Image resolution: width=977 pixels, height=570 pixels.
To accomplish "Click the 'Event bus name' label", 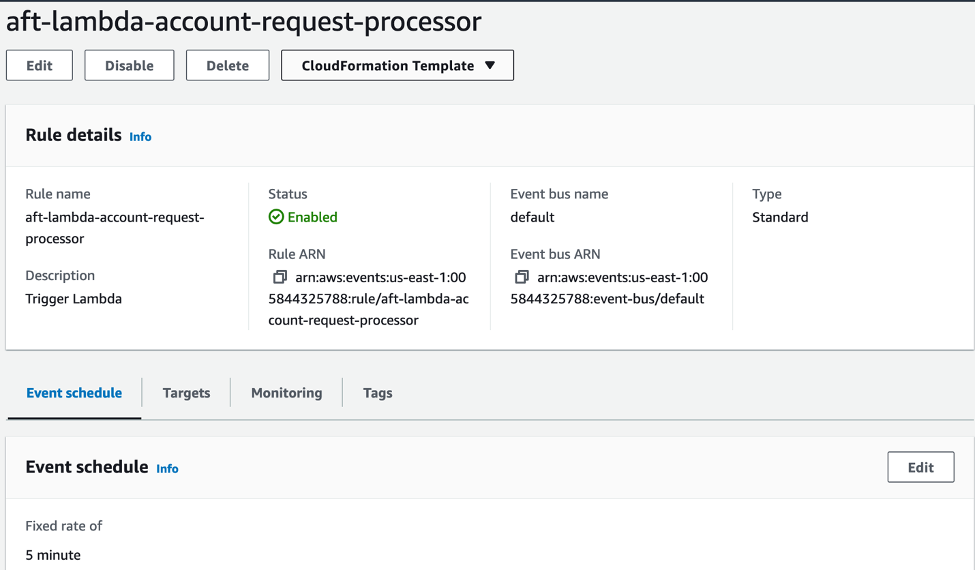I will tap(559, 194).
